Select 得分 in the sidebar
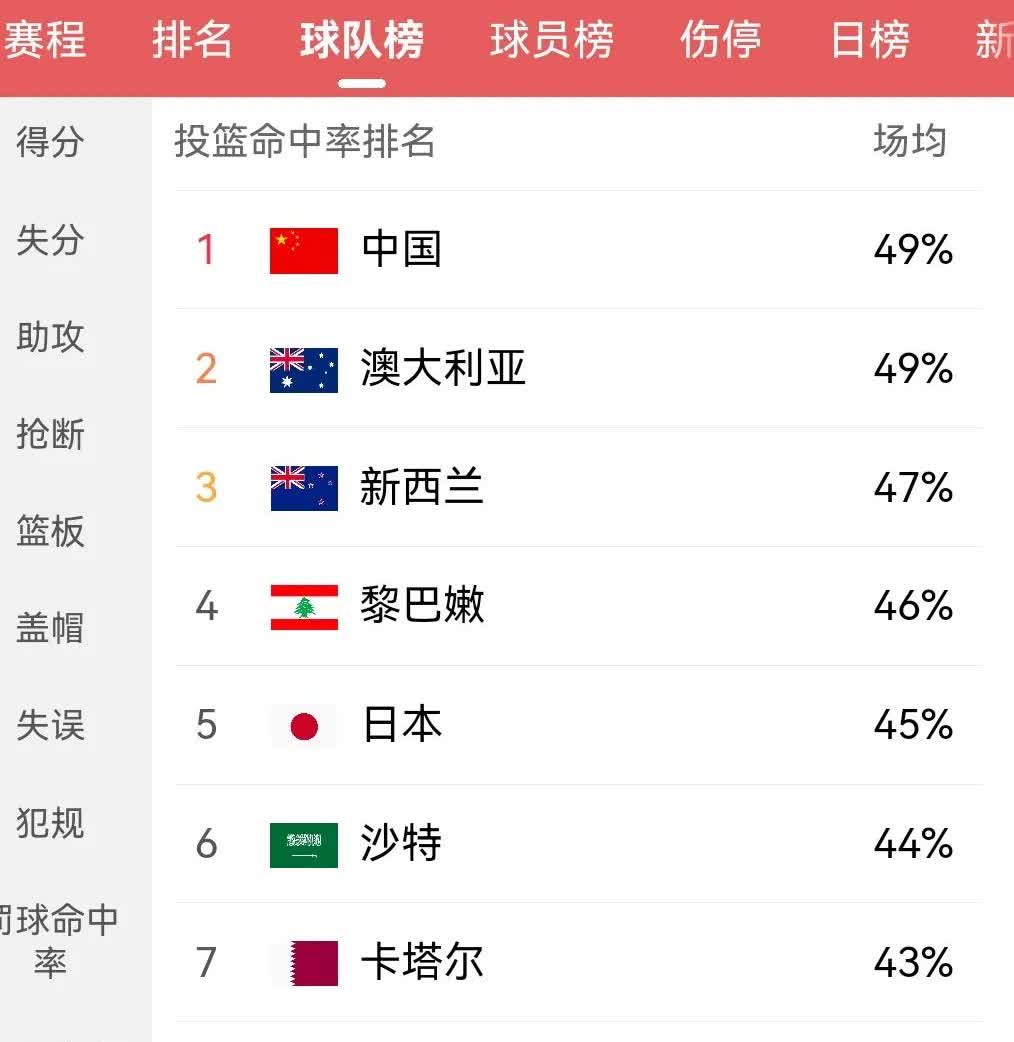This screenshot has width=1014, height=1042. coord(50,142)
